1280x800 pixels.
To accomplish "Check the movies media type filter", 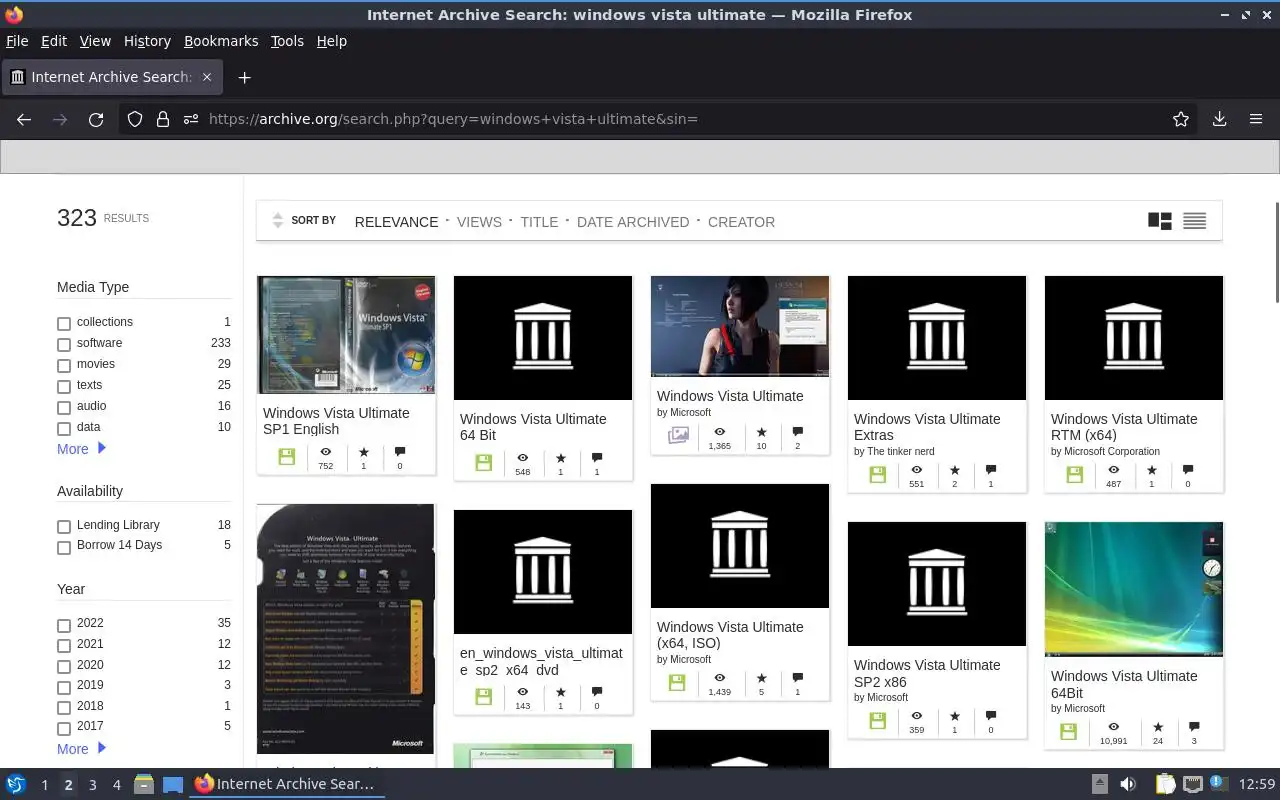I will click(64, 365).
